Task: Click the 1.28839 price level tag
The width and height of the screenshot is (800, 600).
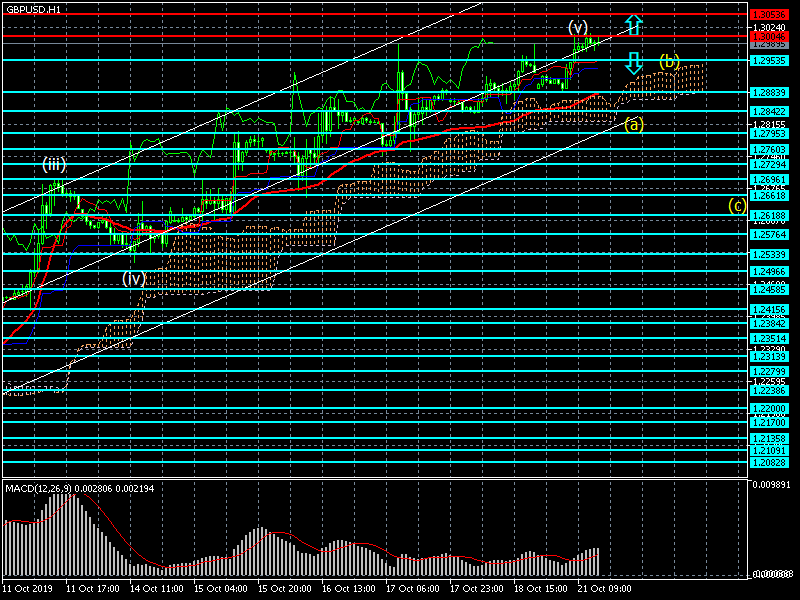Action: pos(770,93)
